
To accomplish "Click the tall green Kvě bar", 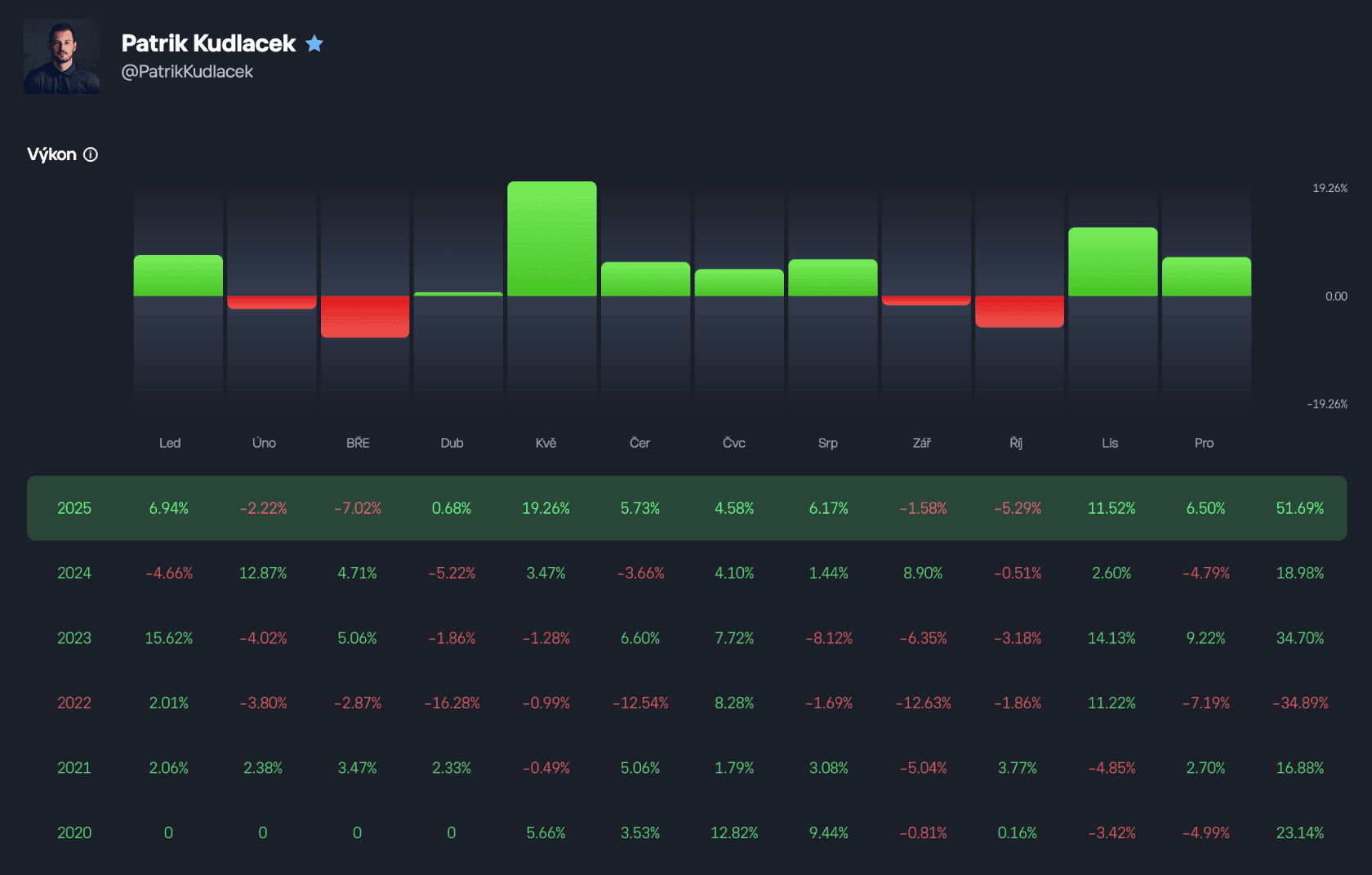I will point(551,239).
